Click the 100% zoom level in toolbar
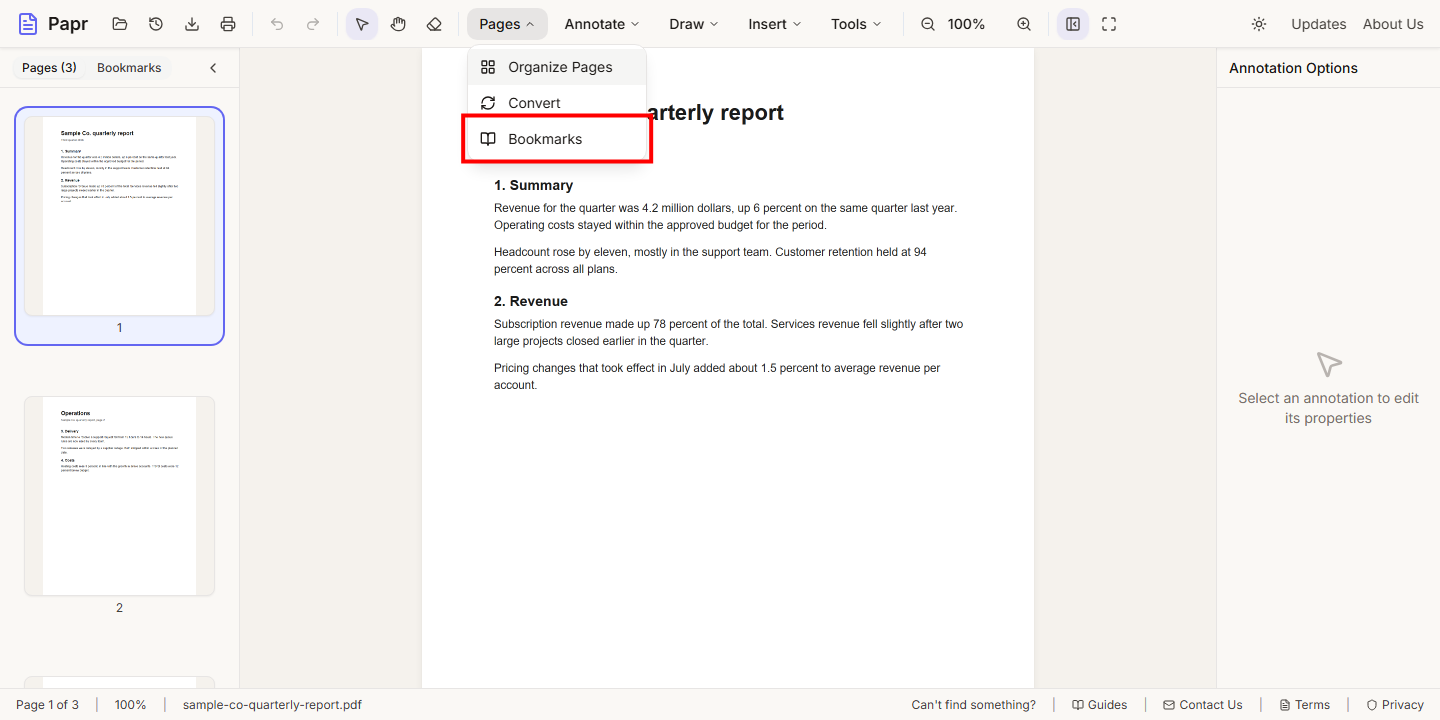Screen dimensions: 1440x720 coord(966,24)
